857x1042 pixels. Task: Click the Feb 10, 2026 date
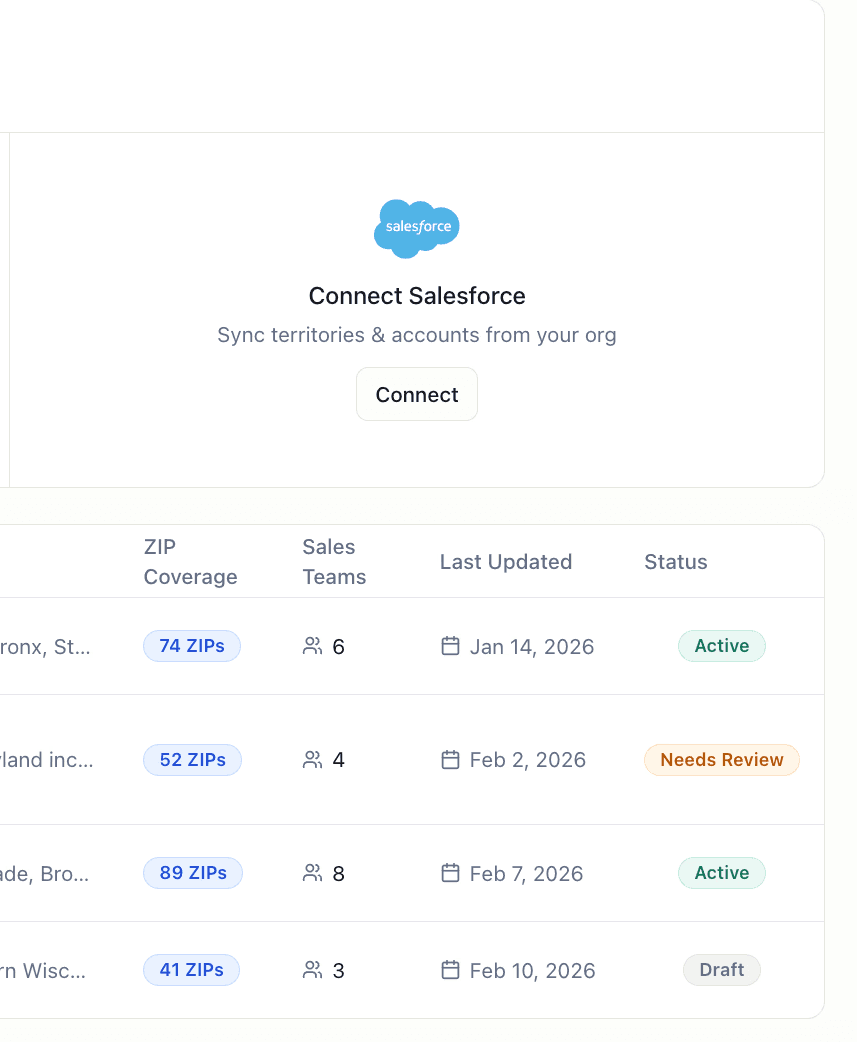532,971
